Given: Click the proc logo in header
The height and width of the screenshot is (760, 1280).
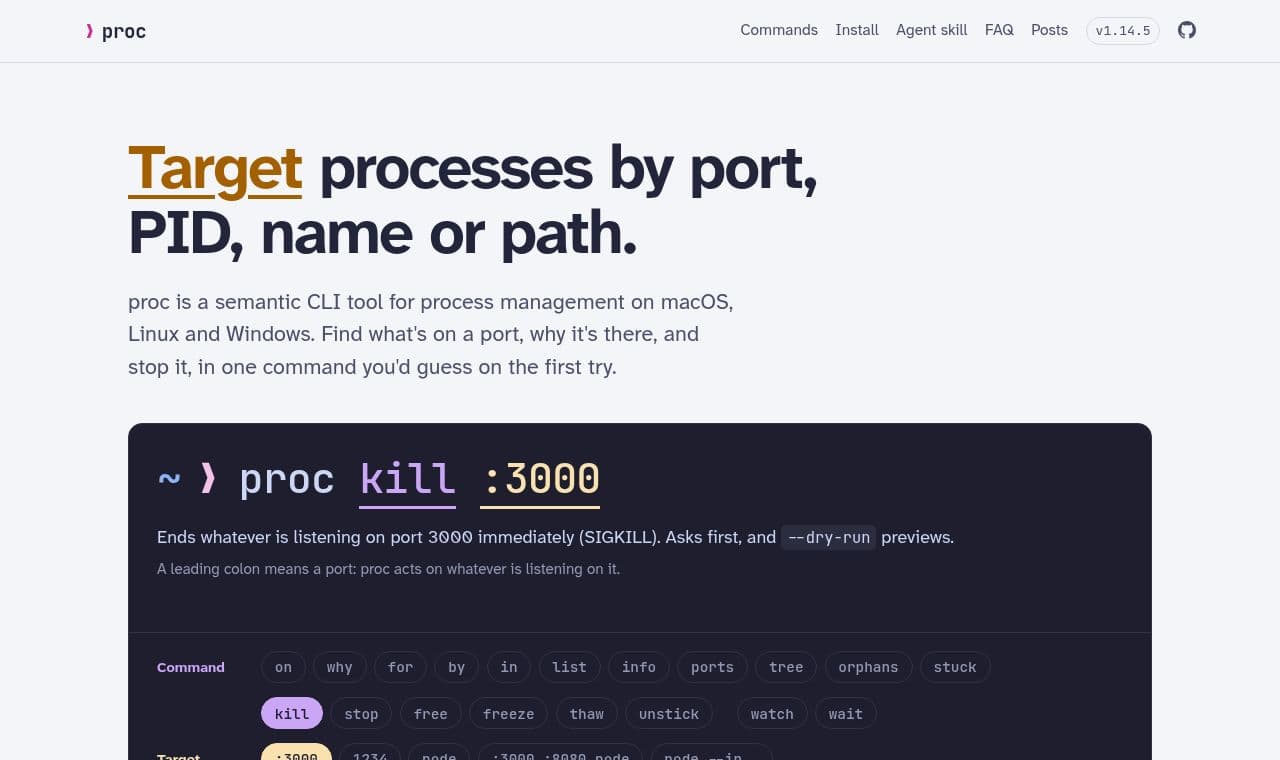Looking at the screenshot, I should click(116, 31).
